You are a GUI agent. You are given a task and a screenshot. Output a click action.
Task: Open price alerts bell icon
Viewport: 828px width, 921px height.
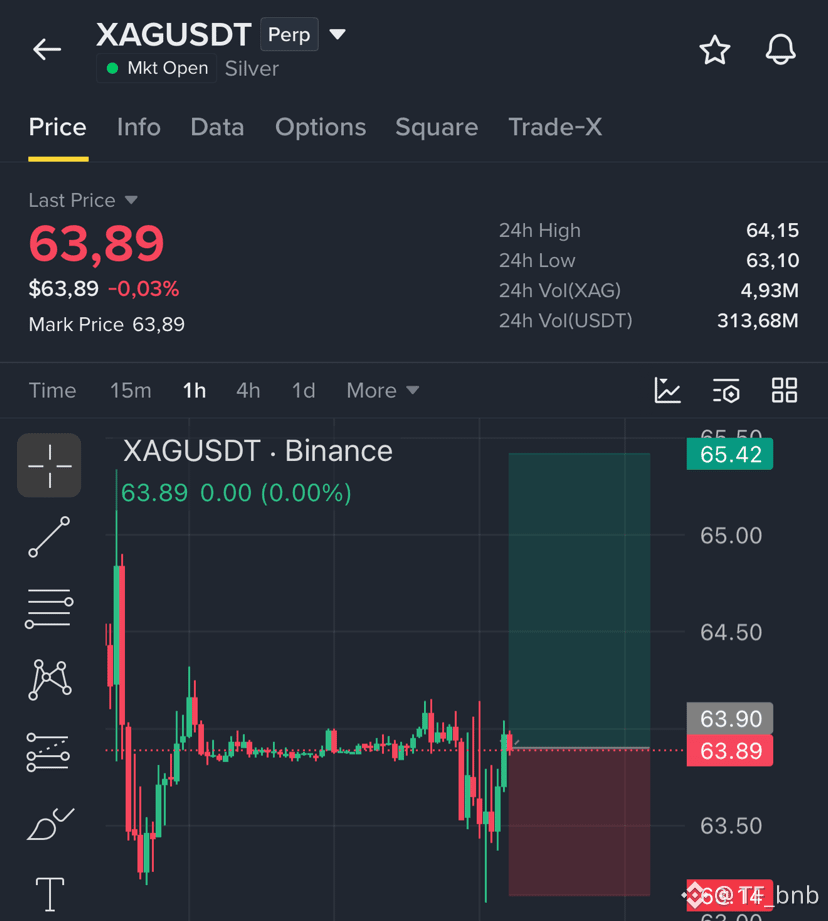tap(780, 50)
